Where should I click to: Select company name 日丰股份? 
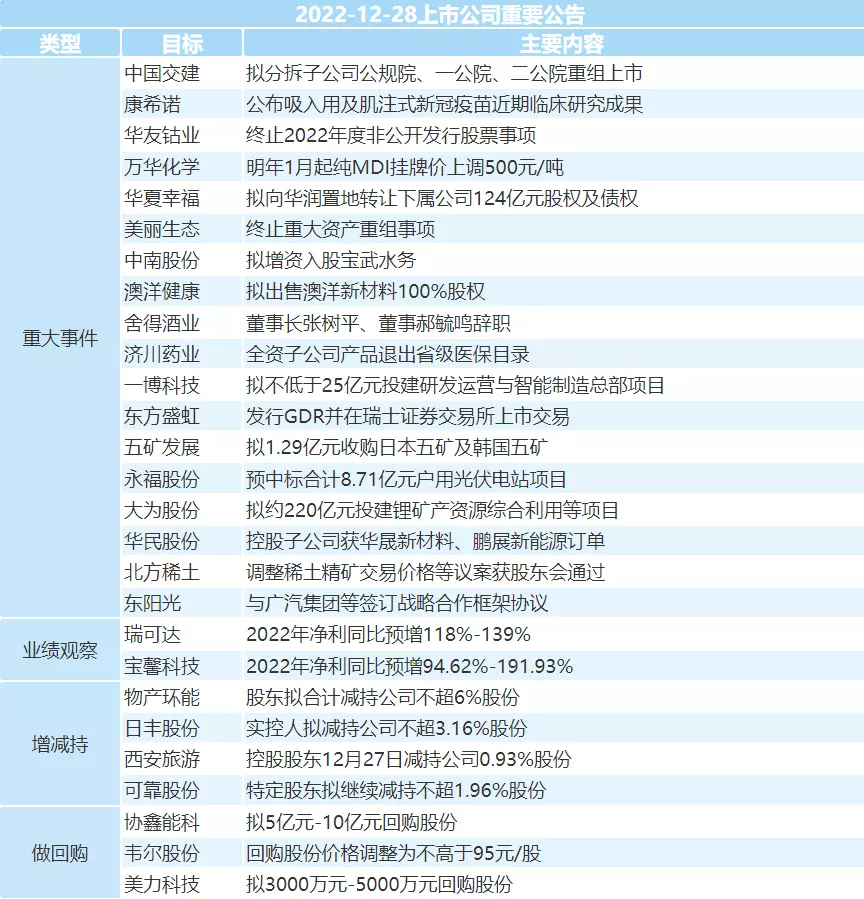point(162,728)
